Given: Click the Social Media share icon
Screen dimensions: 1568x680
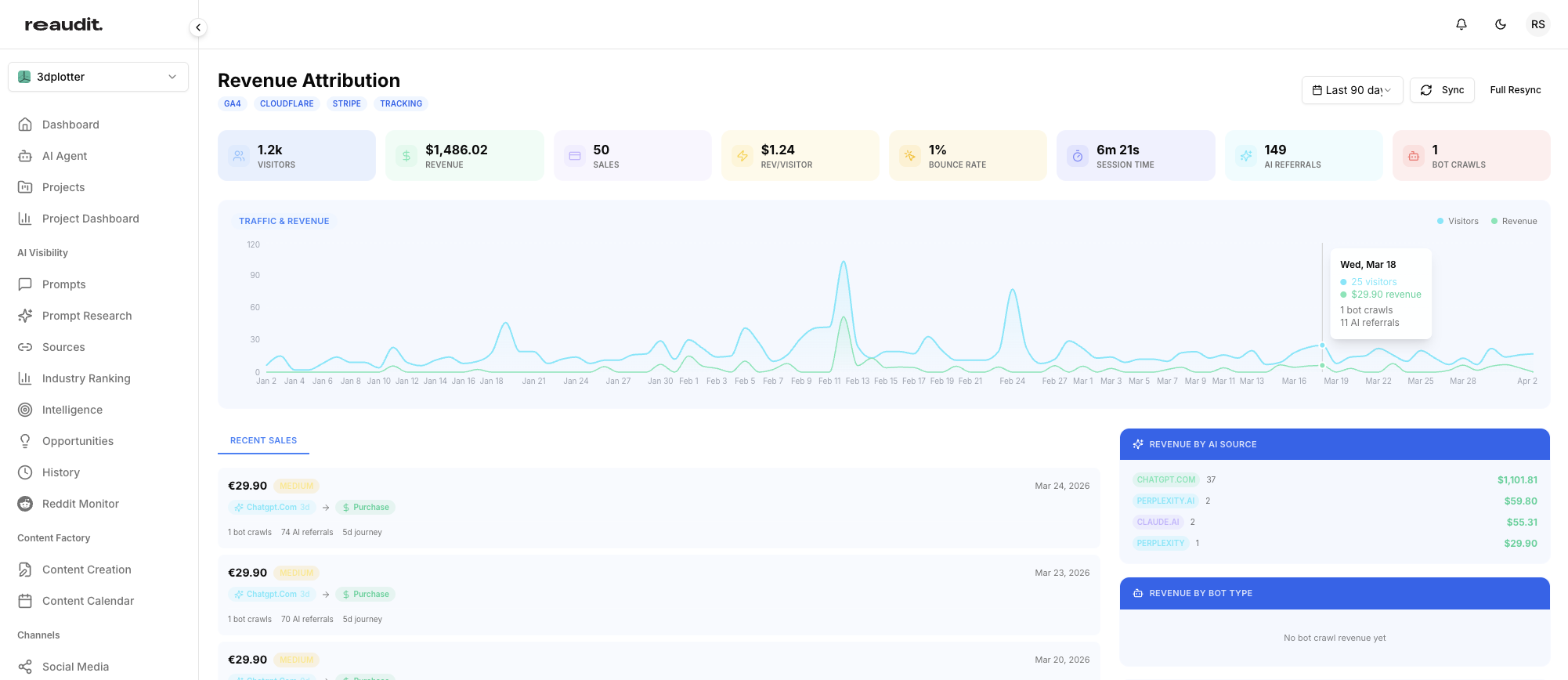Looking at the screenshot, I should 25,667.
